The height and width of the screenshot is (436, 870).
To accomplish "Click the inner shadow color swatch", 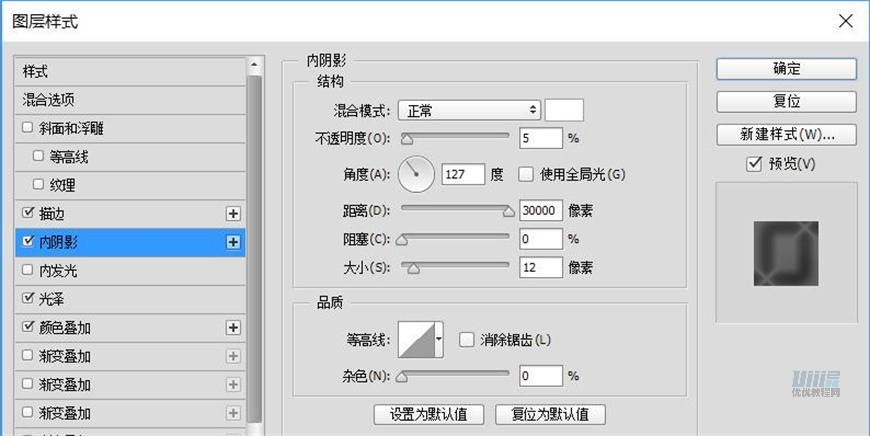I will [564, 110].
